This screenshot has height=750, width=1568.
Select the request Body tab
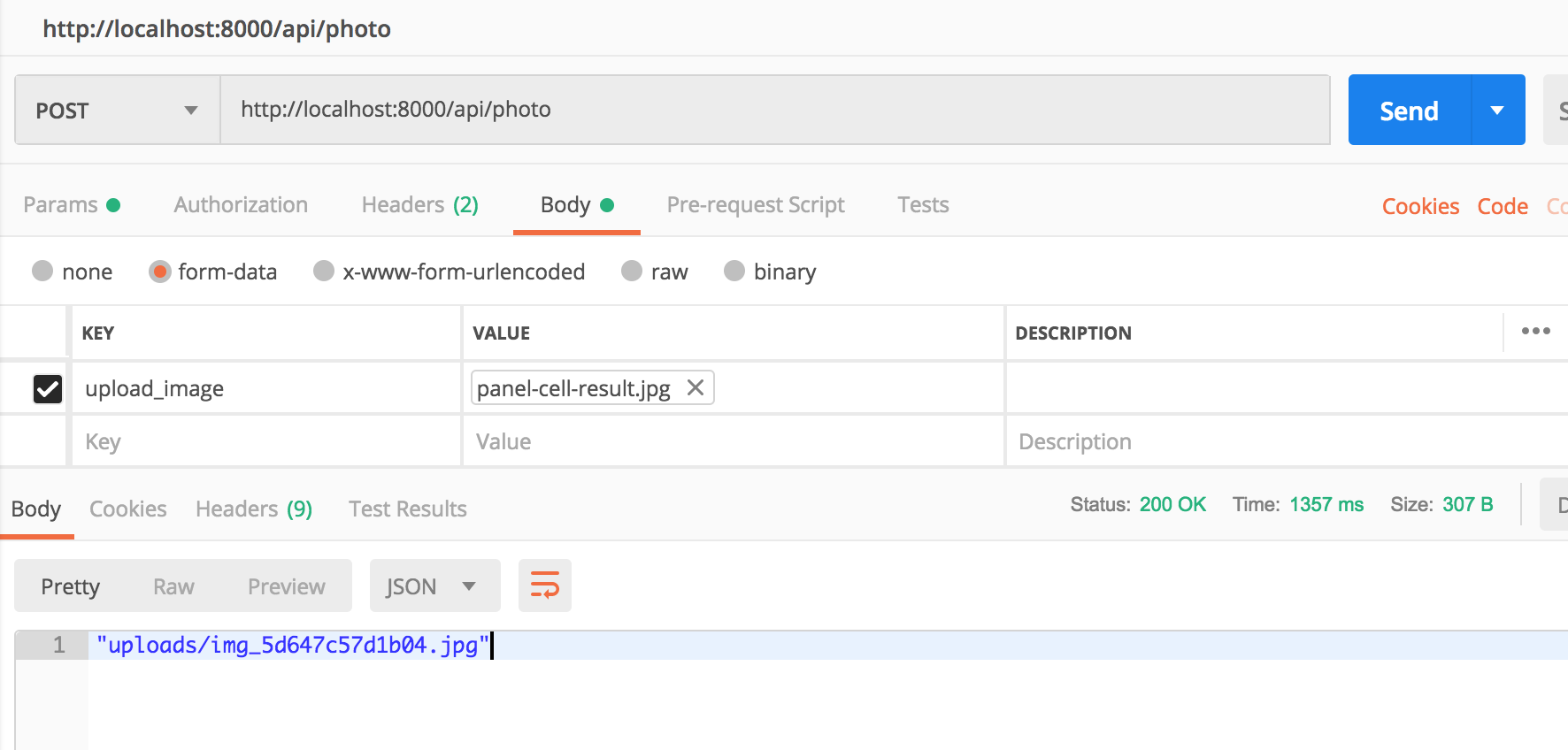coord(577,205)
